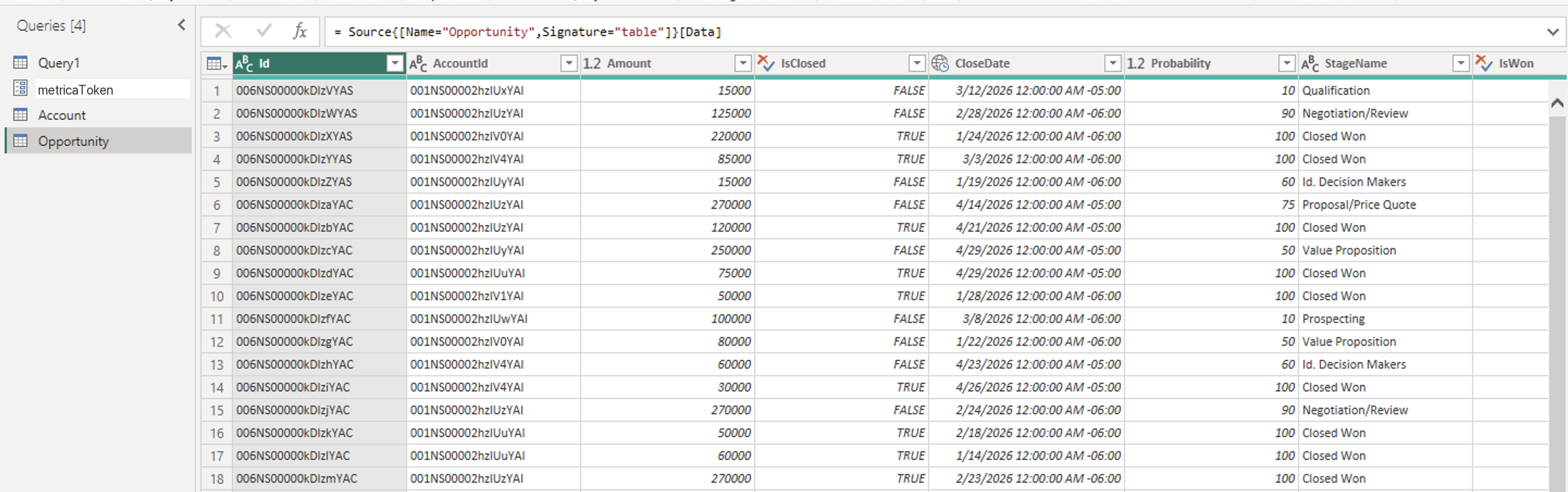Open the StageName filter dropdown
The height and width of the screenshot is (492, 1568).
point(1461,63)
